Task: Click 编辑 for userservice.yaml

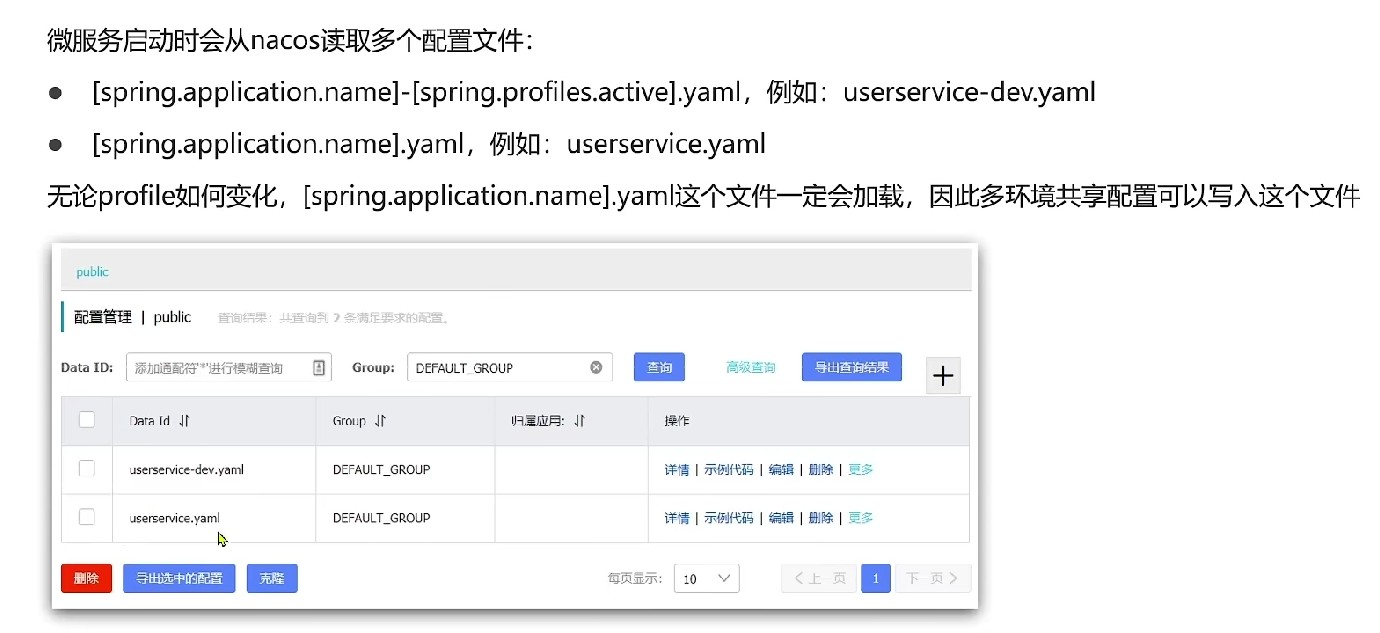Action: click(x=781, y=517)
